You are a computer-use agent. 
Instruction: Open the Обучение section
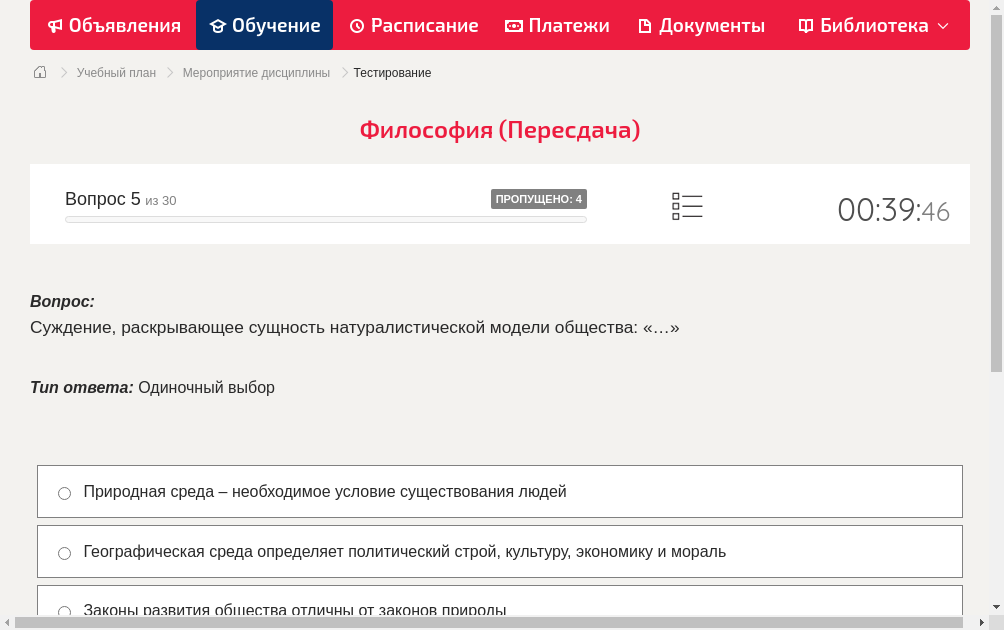264,26
